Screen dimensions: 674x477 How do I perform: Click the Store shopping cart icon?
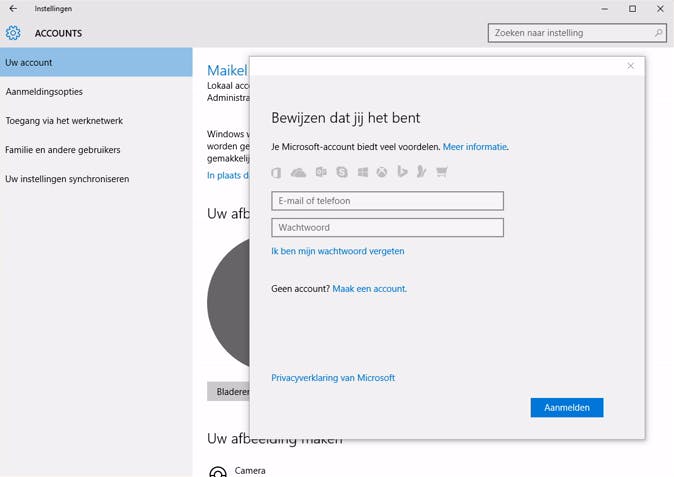point(441,172)
